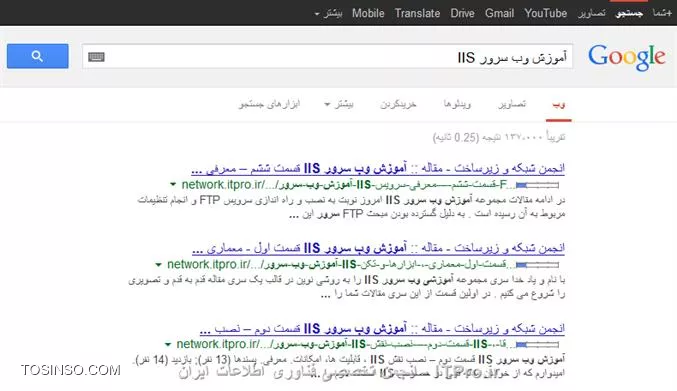Focus the search box with the IIS query
Image resolution: width=677 pixels, height=391 pixels.
(x=327, y=57)
